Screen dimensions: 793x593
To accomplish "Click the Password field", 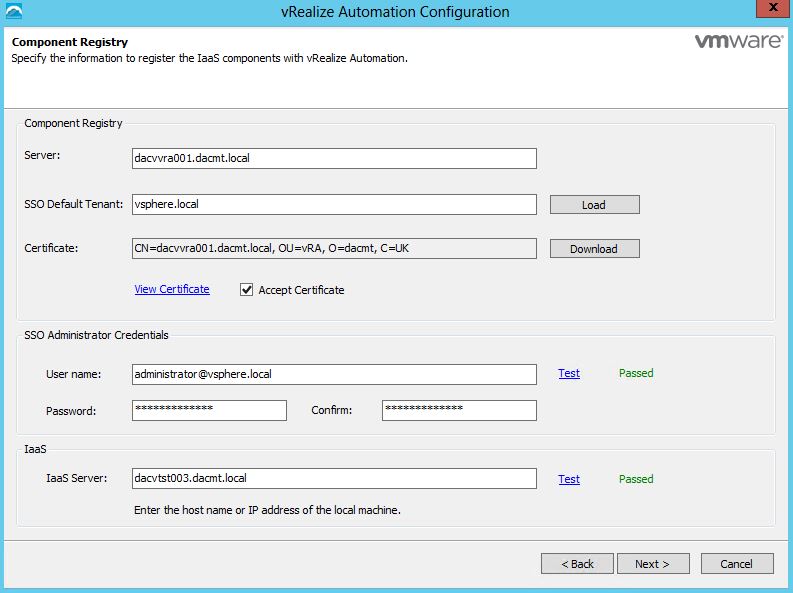I will [x=209, y=410].
